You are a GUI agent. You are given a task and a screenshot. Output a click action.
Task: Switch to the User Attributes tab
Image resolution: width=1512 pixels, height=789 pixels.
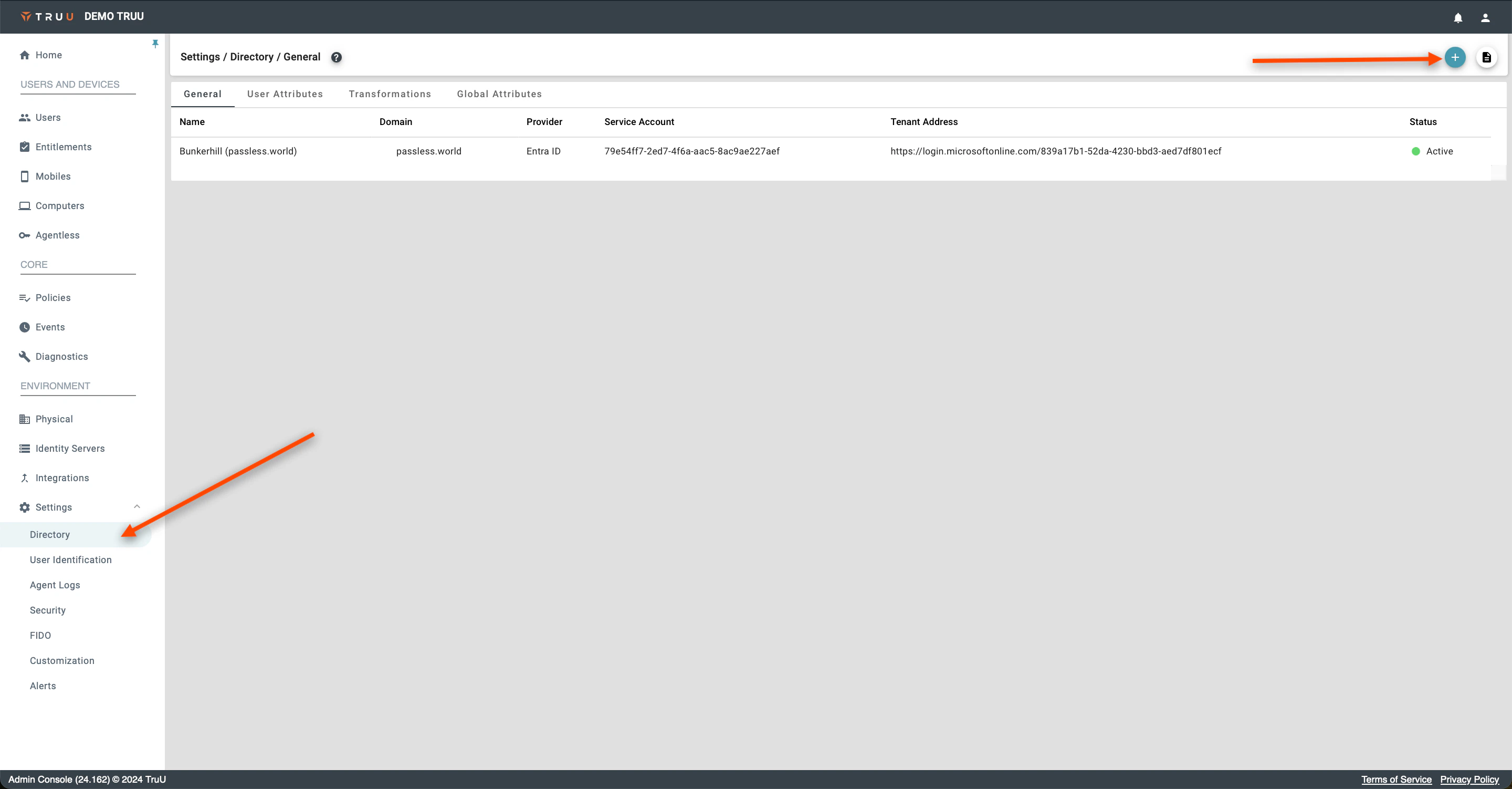tap(285, 94)
